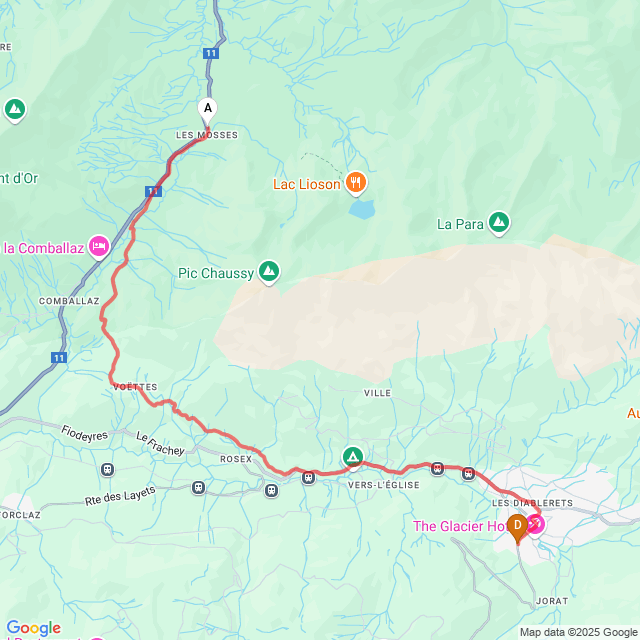This screenshot has height=640, width=640.
Task: Select the Voëttes place label
Action: click(x=135, y=387)
